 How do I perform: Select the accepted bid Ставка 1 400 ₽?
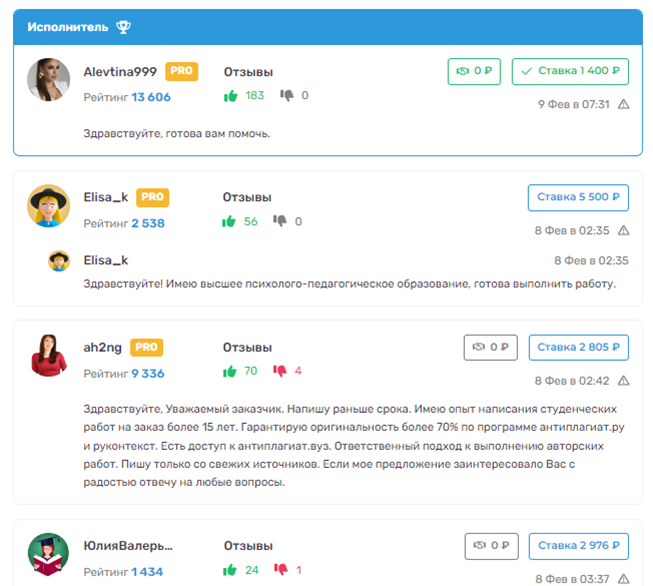[570, 72]
